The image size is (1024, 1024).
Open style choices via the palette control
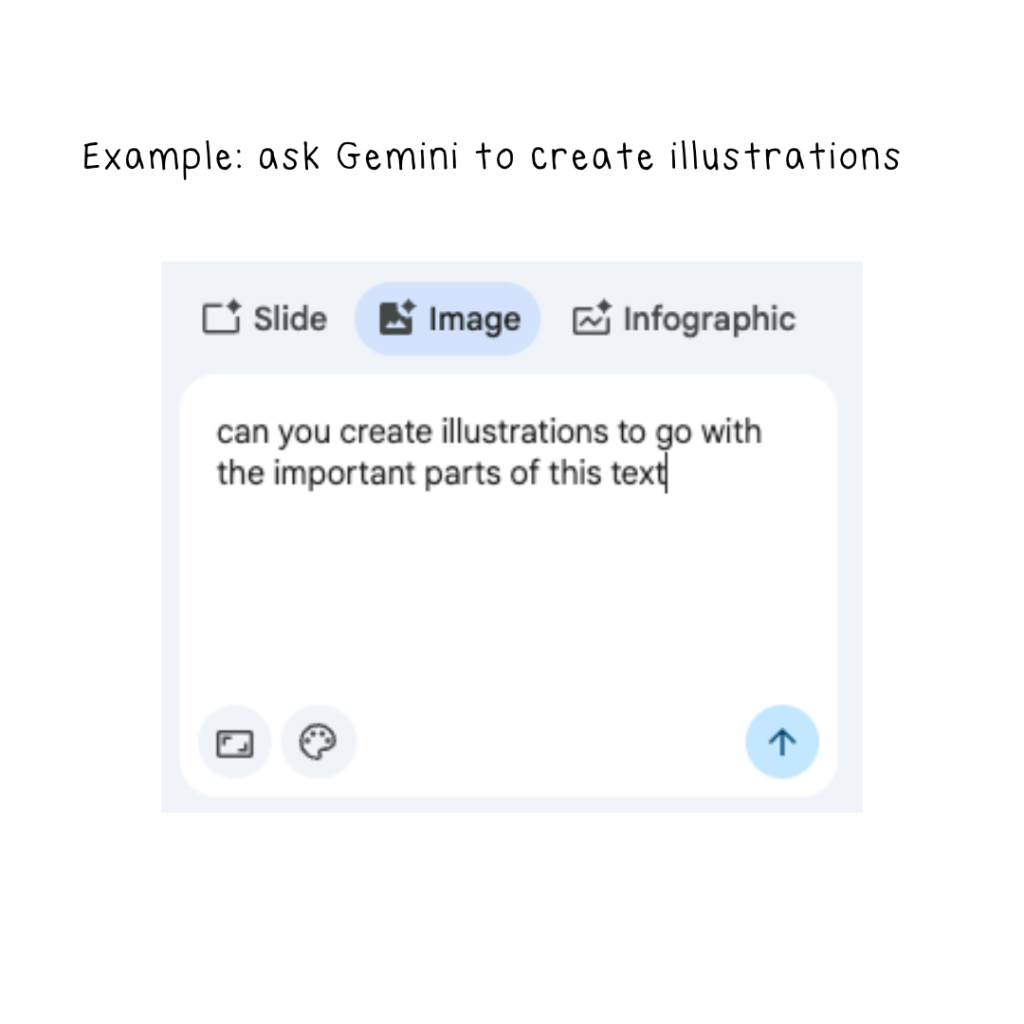click(x=318, y=742)
